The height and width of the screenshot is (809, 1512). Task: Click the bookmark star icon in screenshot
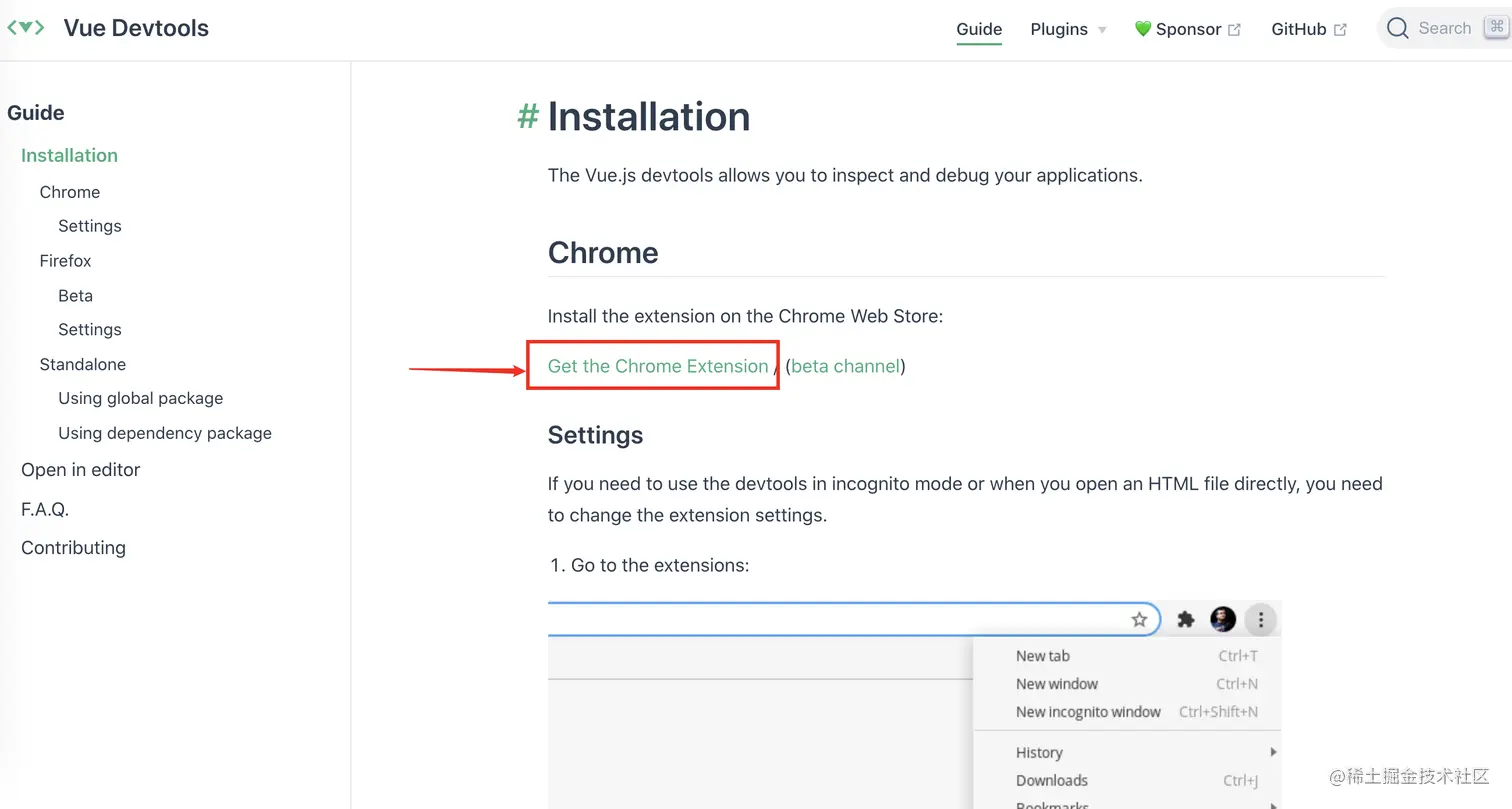(1139, 620)
